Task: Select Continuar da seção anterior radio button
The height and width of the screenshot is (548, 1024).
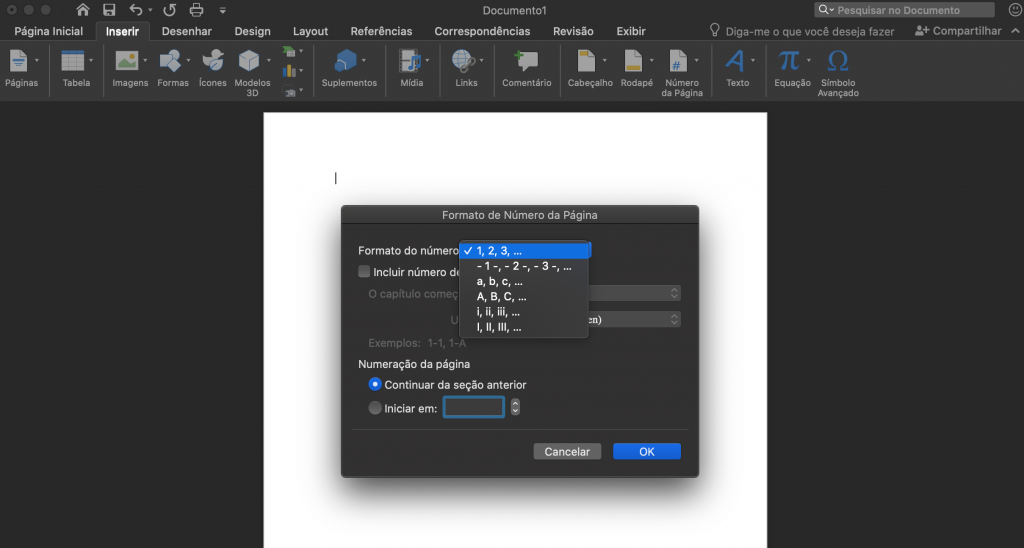Action: click(x=375, y=384)
